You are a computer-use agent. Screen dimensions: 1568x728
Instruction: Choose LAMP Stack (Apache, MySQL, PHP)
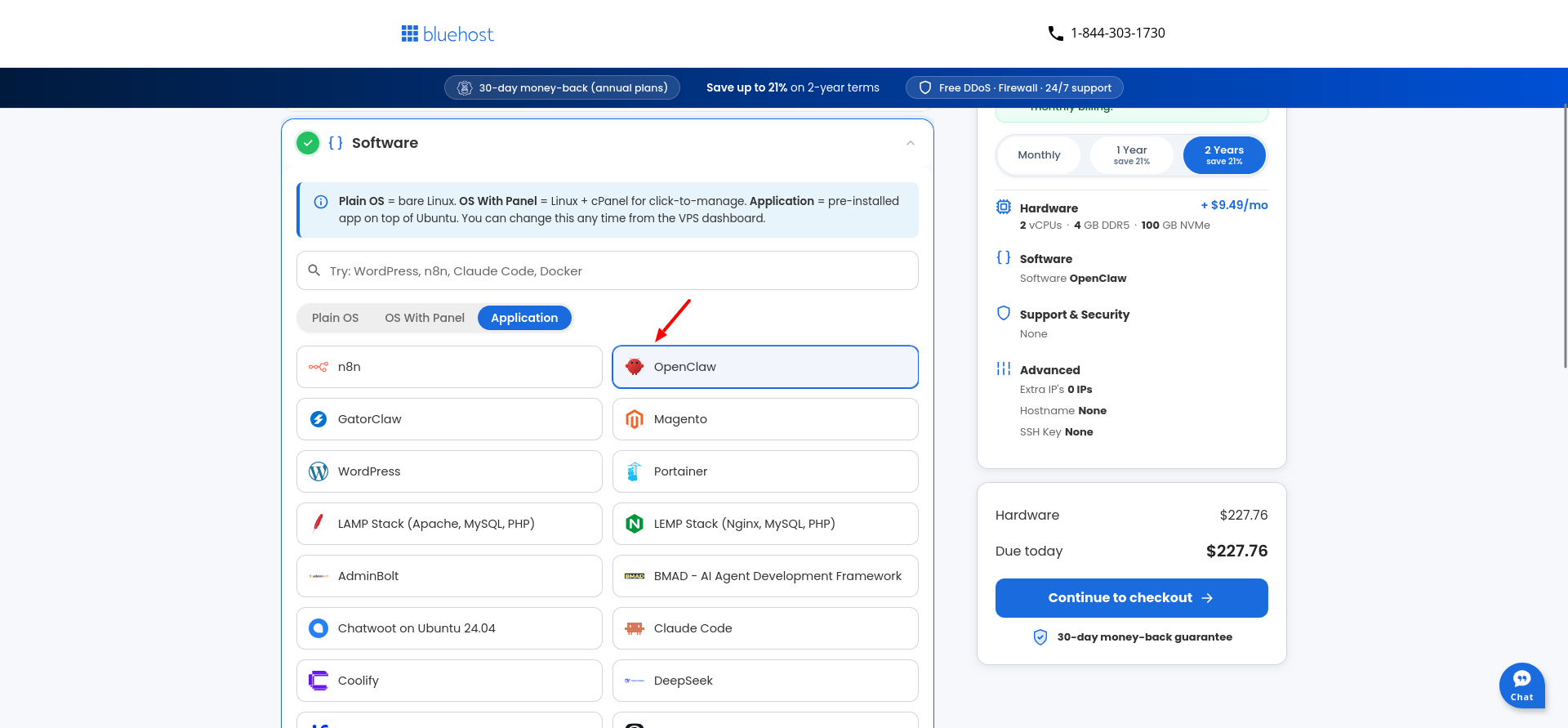click(449, 524)
